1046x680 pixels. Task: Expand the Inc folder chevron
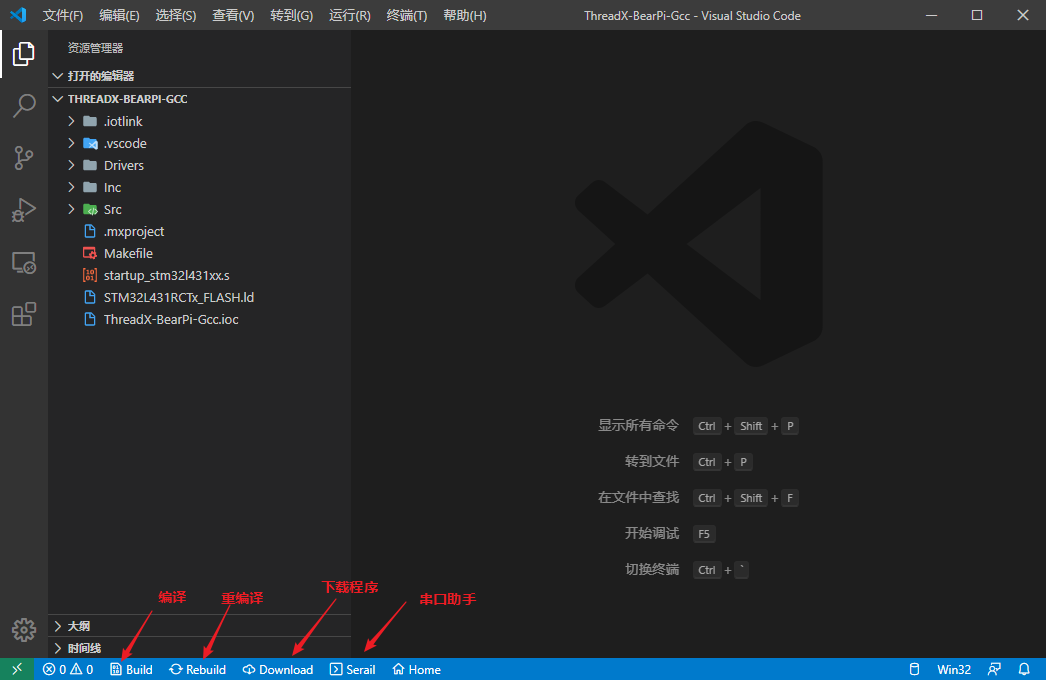[71, 187]
